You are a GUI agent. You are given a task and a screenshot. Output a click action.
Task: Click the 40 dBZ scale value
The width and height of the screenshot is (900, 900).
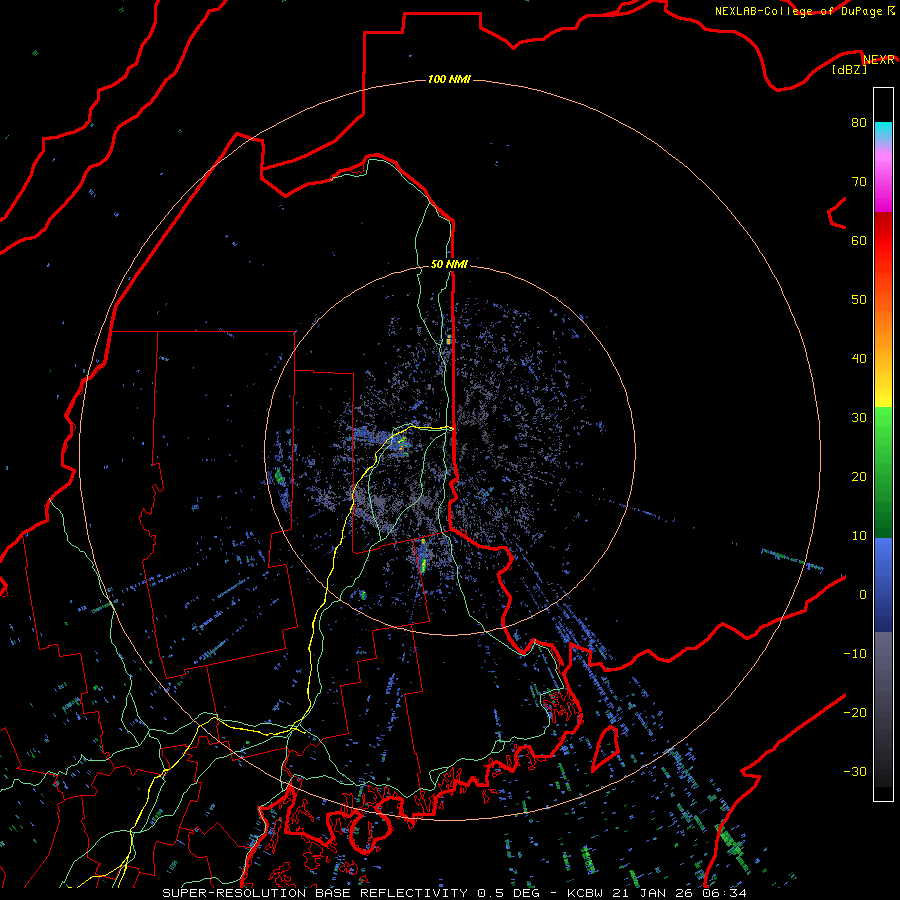click(x=859, y=359)
